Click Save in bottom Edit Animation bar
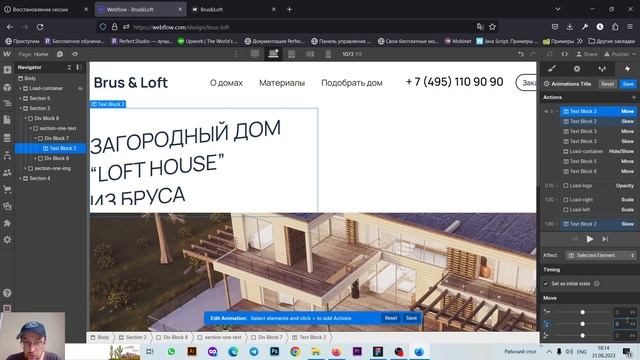The width and height of the screenshot is (640, 360). pos(411,318)
